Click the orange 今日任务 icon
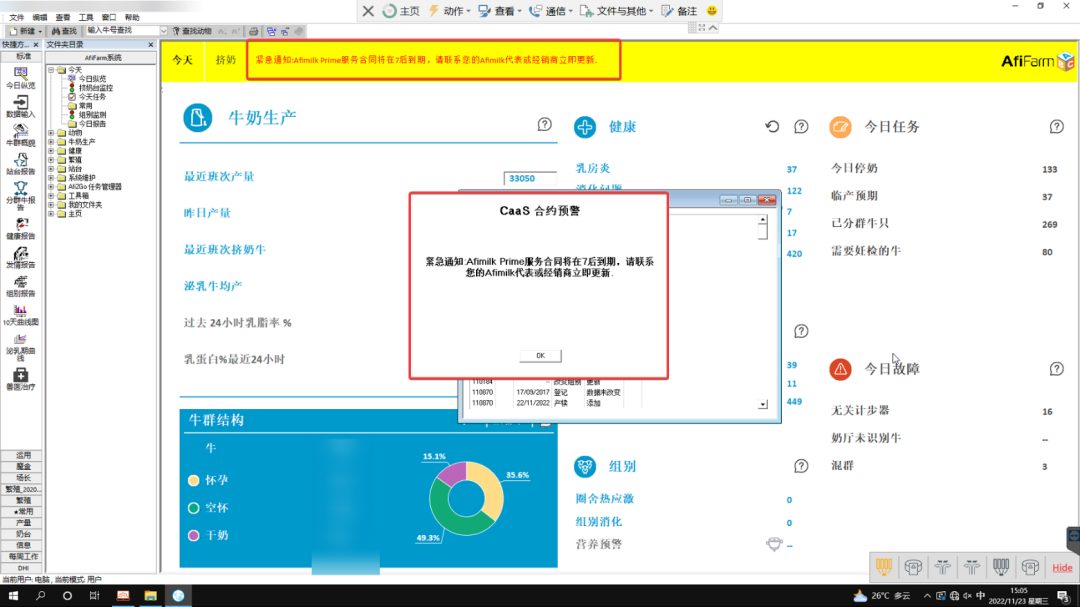The height and width of the screenshot is (607, 1080). (840, 127)
